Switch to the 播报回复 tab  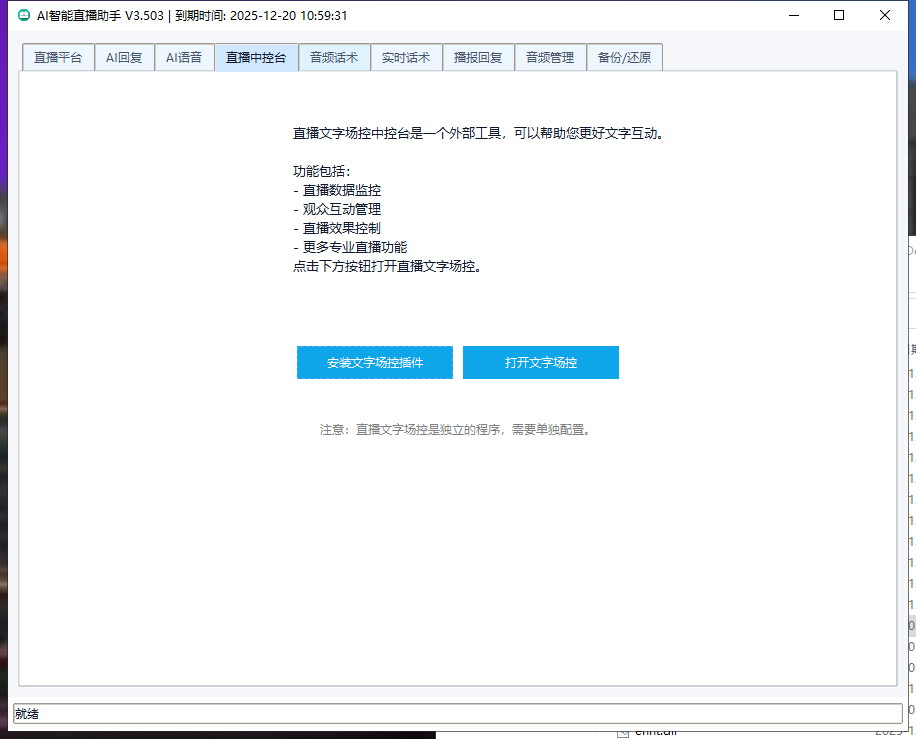478,58
